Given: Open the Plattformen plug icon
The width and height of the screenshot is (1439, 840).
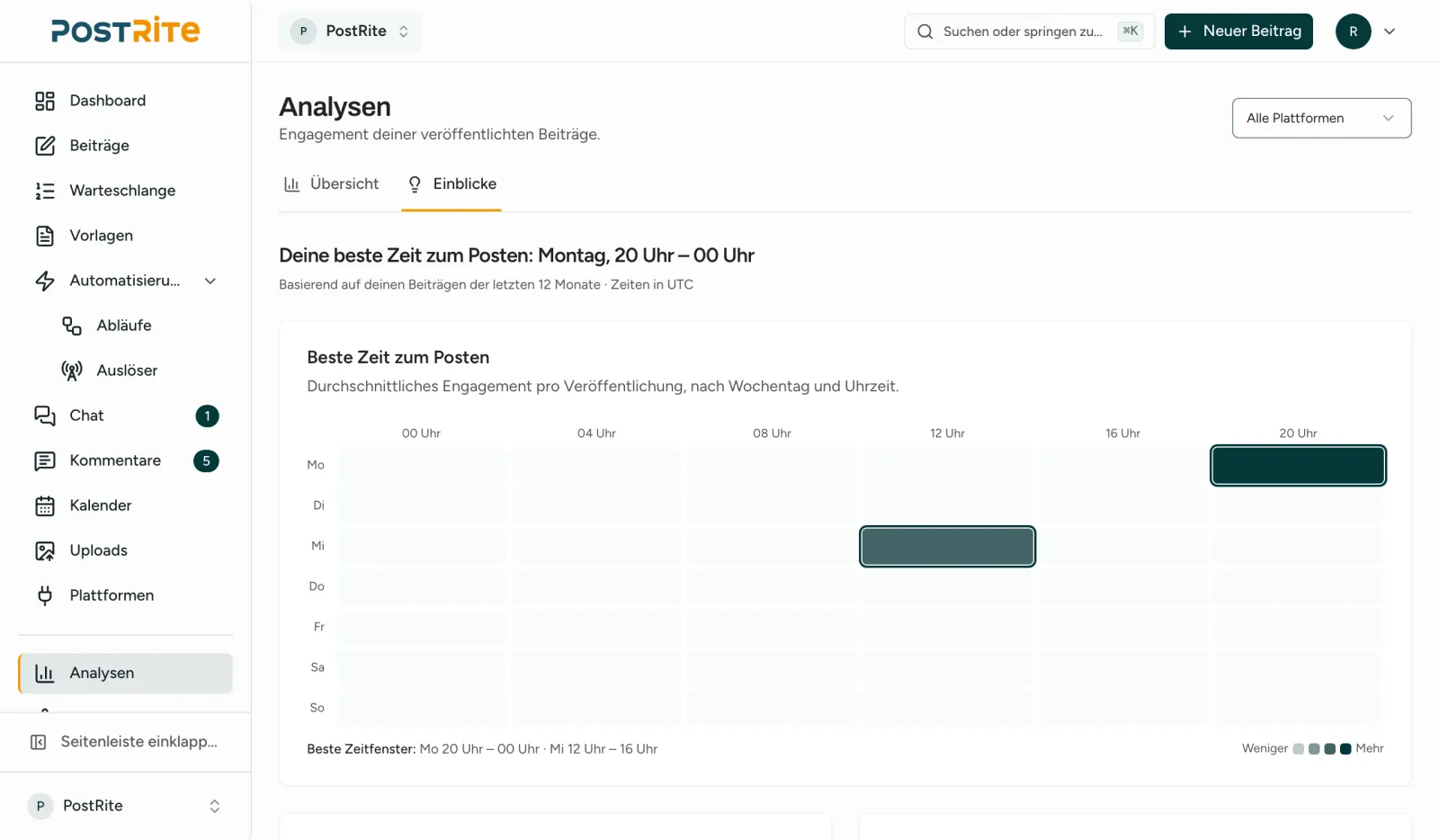Looking at the screenshot, I should coord(45,595).
